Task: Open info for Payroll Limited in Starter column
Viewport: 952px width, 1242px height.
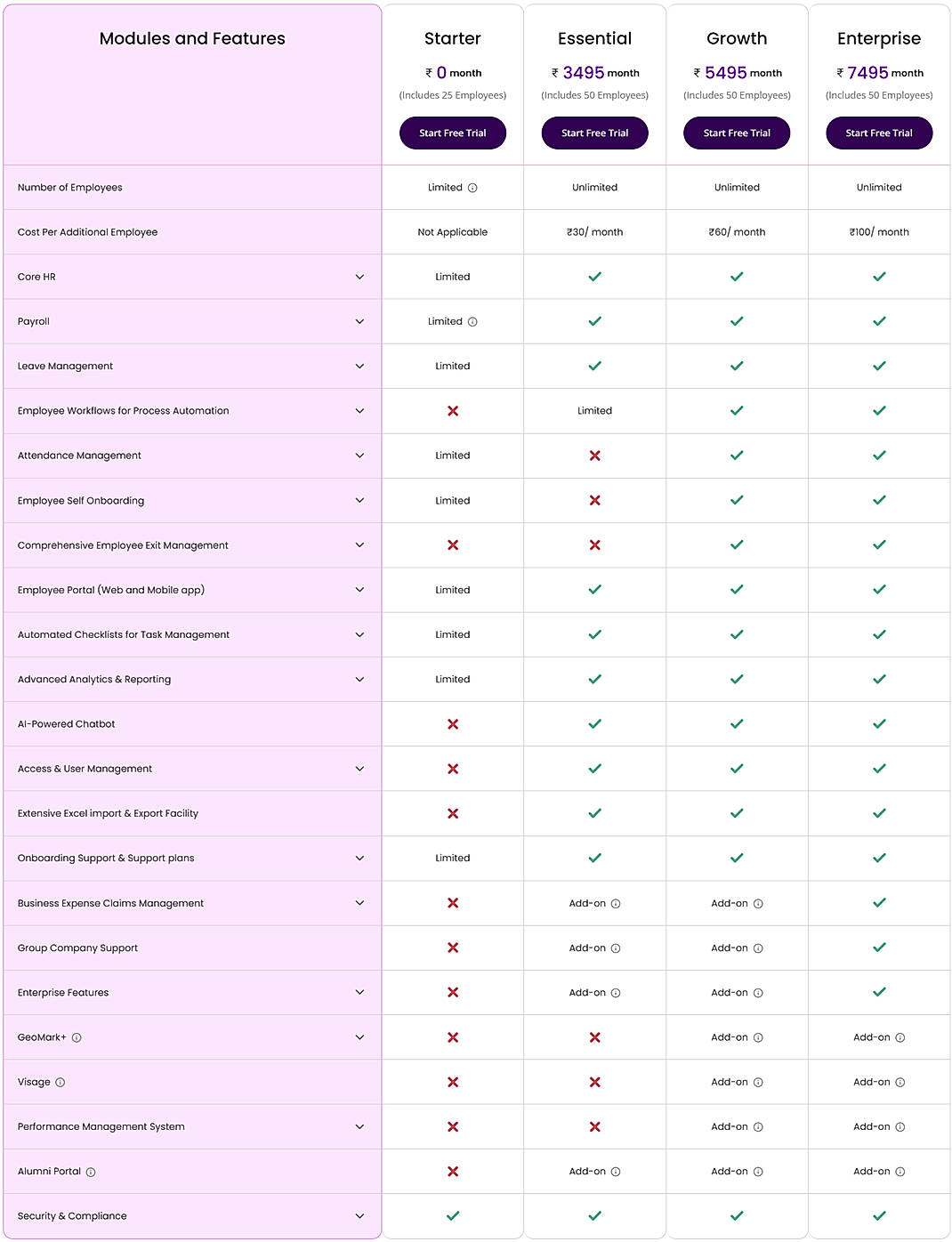Action: tap(472, 321)
